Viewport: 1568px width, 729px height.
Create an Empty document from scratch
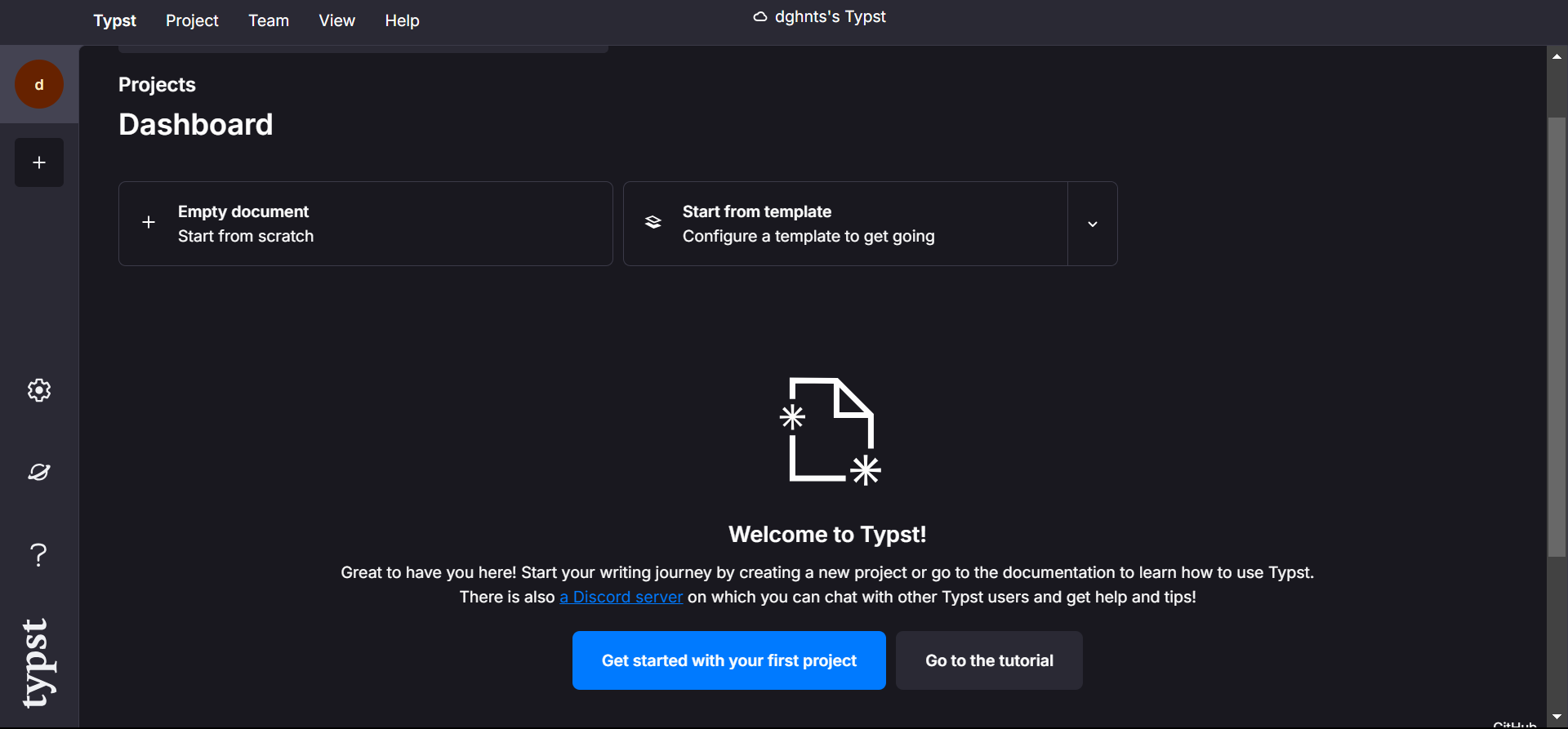(x=366, y=224)
